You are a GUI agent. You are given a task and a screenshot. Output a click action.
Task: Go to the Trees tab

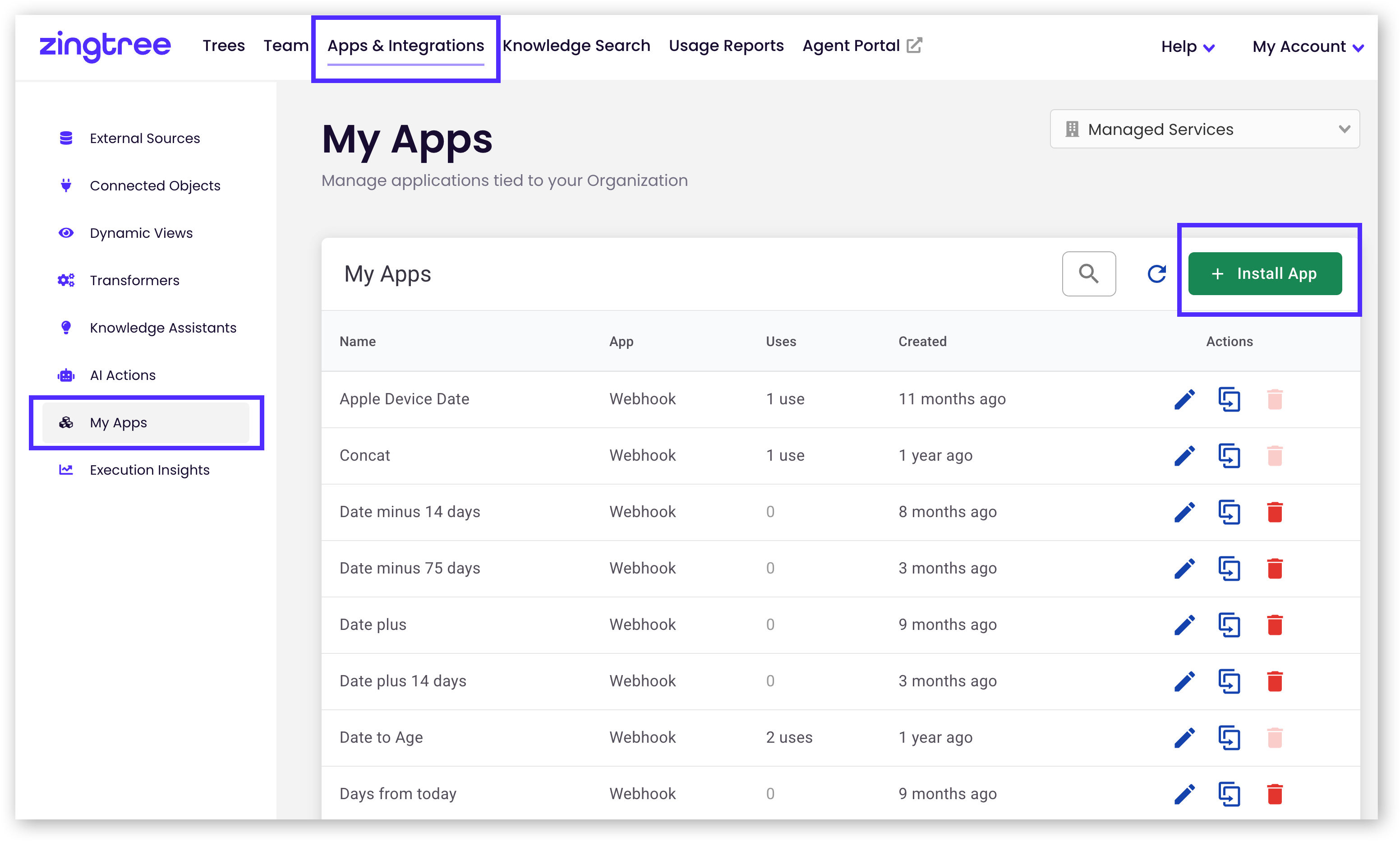pos(223,46)
